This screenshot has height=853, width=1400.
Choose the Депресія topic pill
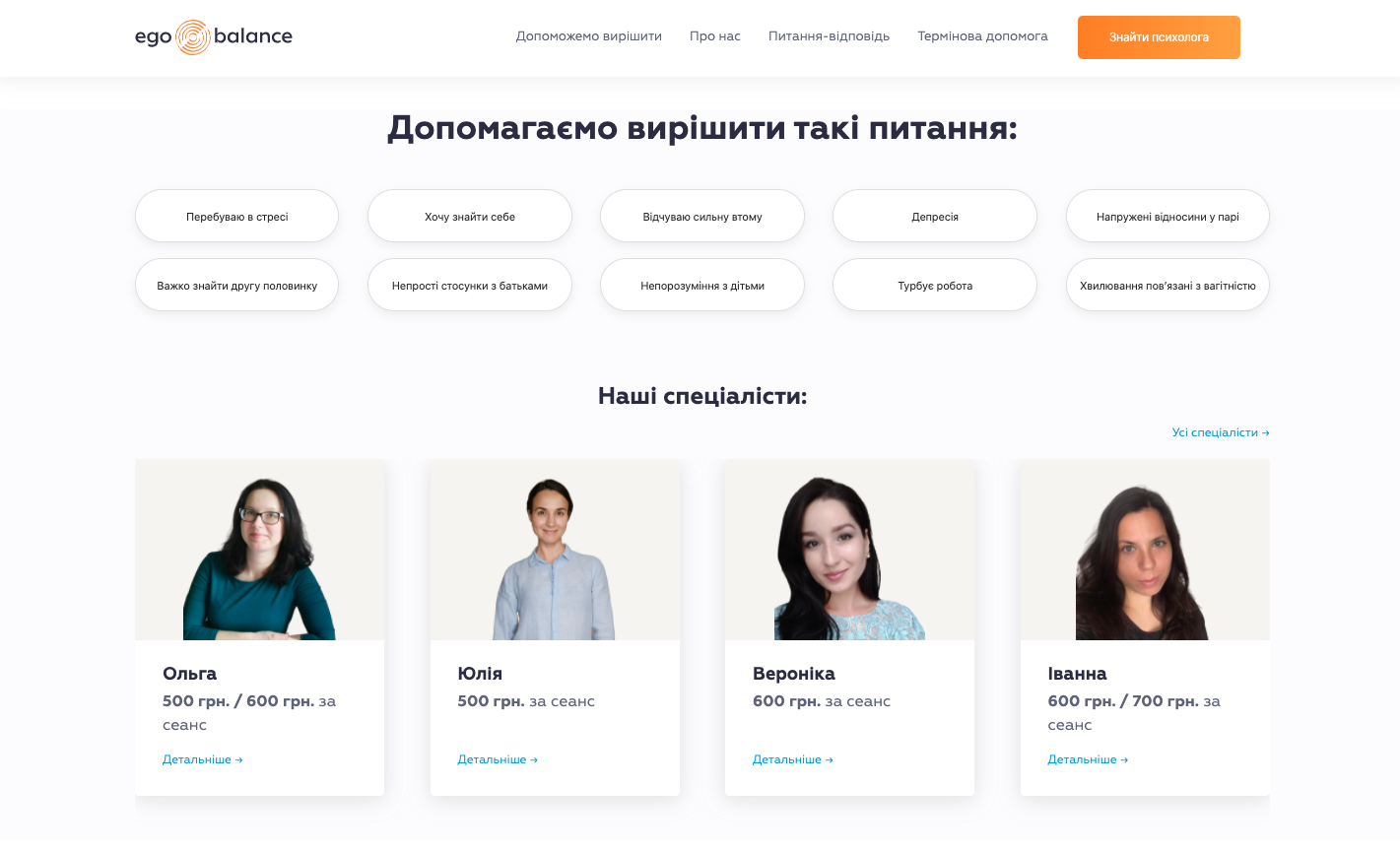click(x=935, y=216)
